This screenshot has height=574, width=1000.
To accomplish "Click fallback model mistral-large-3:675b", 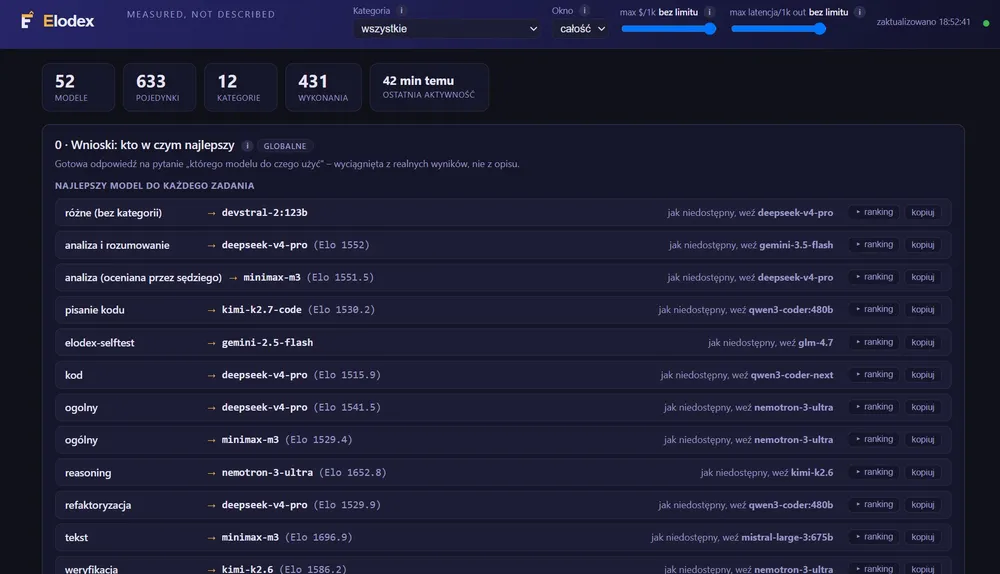I will (787, 537).
